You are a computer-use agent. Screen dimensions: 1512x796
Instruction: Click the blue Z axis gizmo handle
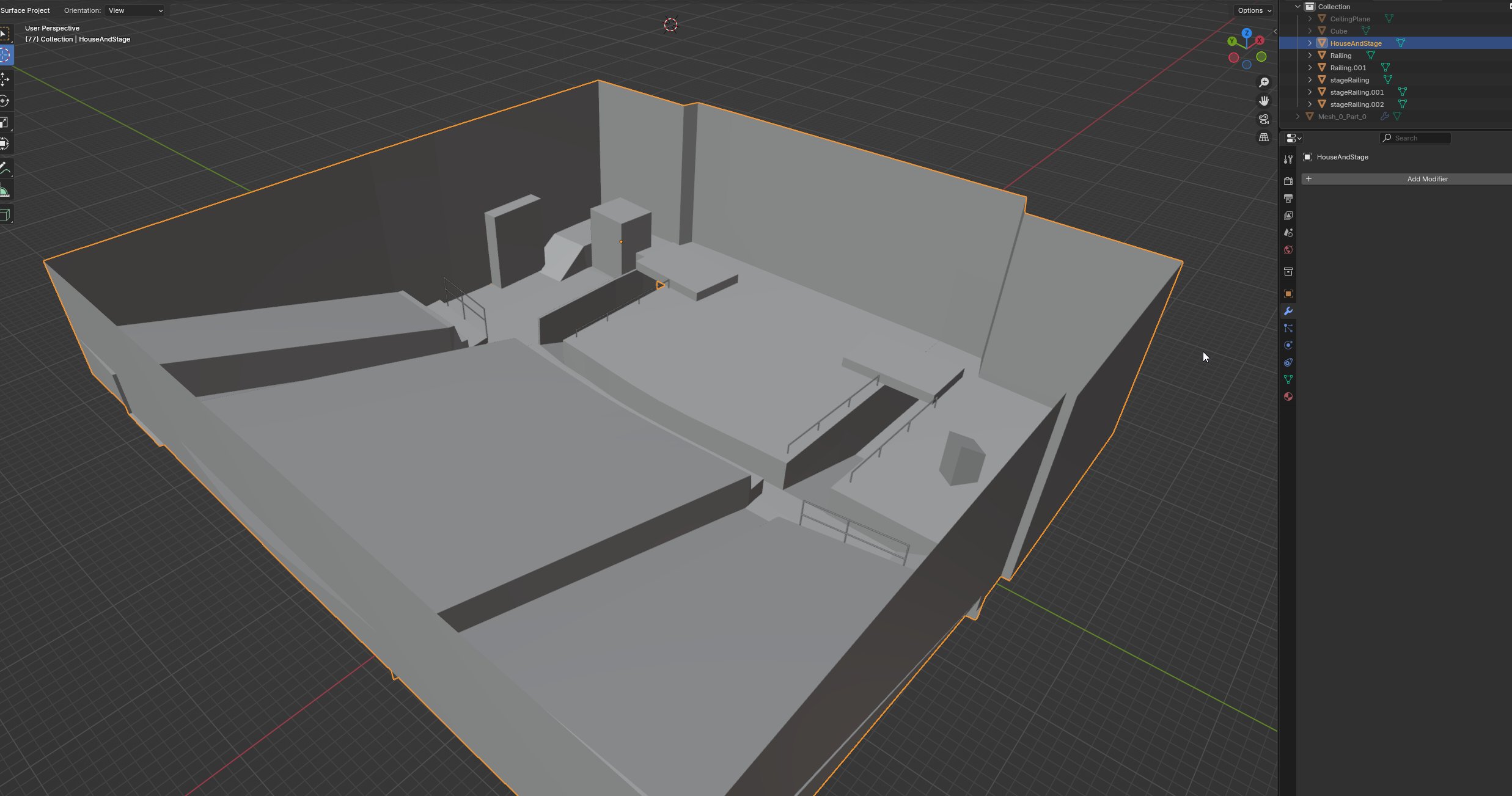click(1246, 33)
